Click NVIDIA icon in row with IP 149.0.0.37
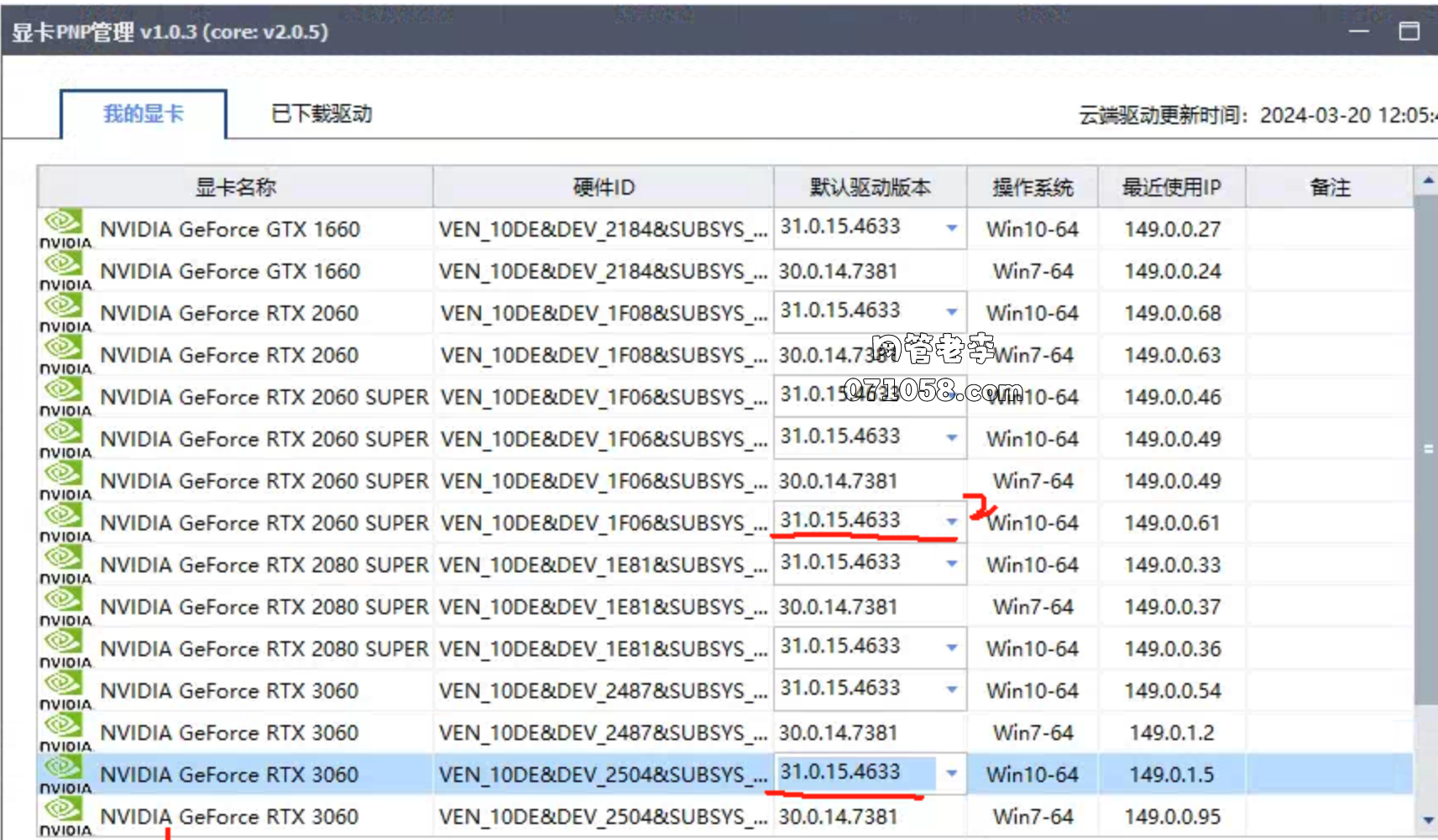Screen dimensions: 1438x840 point(65,606)
